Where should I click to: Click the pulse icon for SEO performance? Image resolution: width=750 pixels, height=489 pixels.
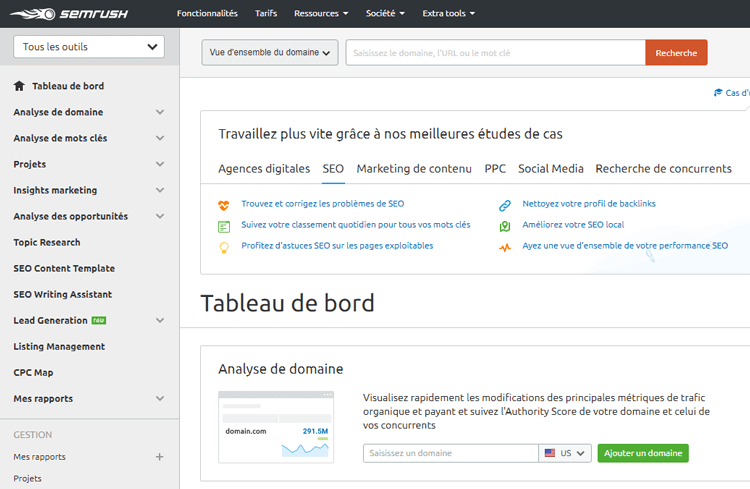pyautogui.click(x=505, y=247)
